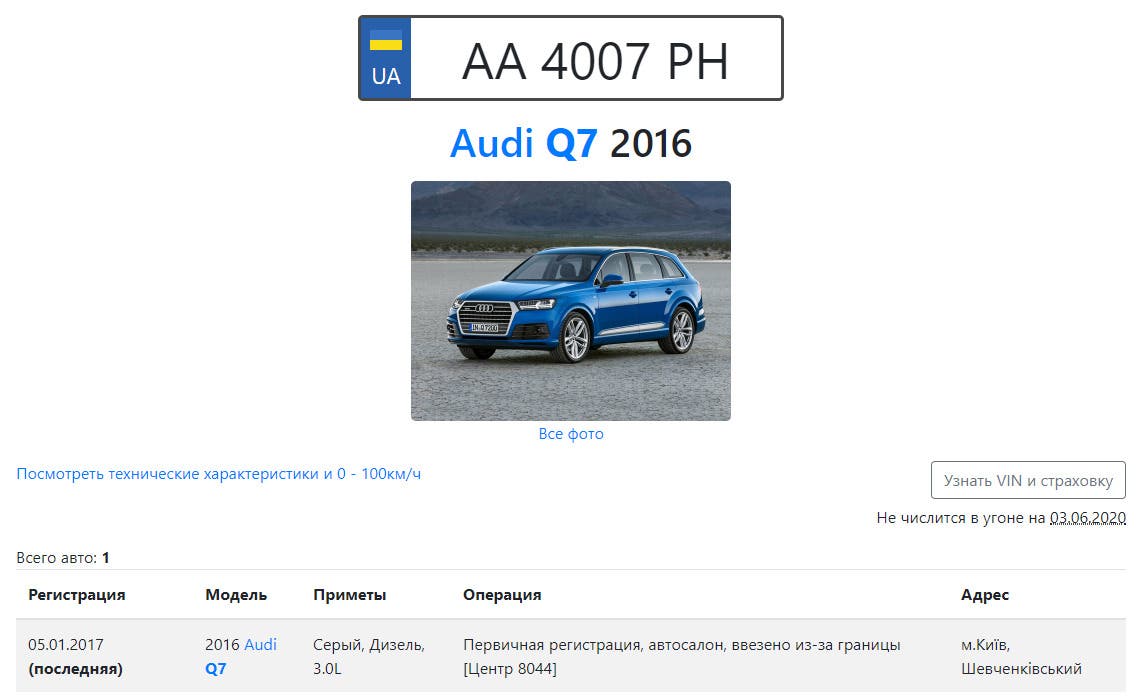Click the Приметы column header

click(349, 594)
